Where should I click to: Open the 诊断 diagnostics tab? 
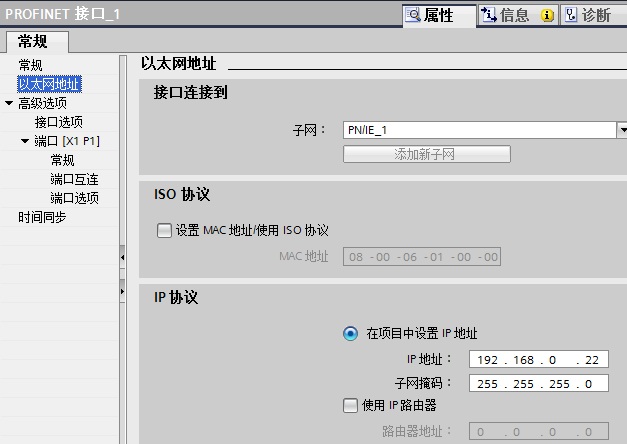click(x=594, y=15)
